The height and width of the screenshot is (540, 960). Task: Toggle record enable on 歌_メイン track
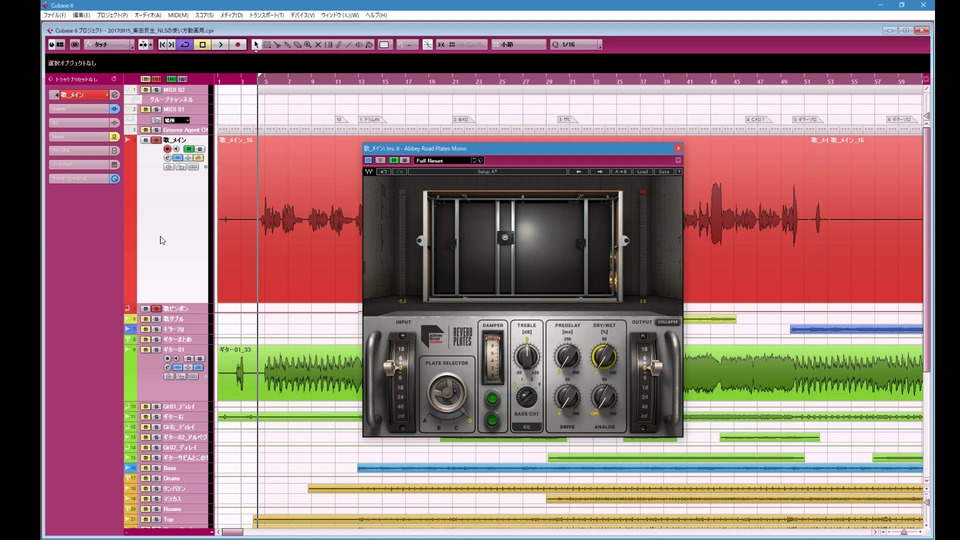(167, 149)
